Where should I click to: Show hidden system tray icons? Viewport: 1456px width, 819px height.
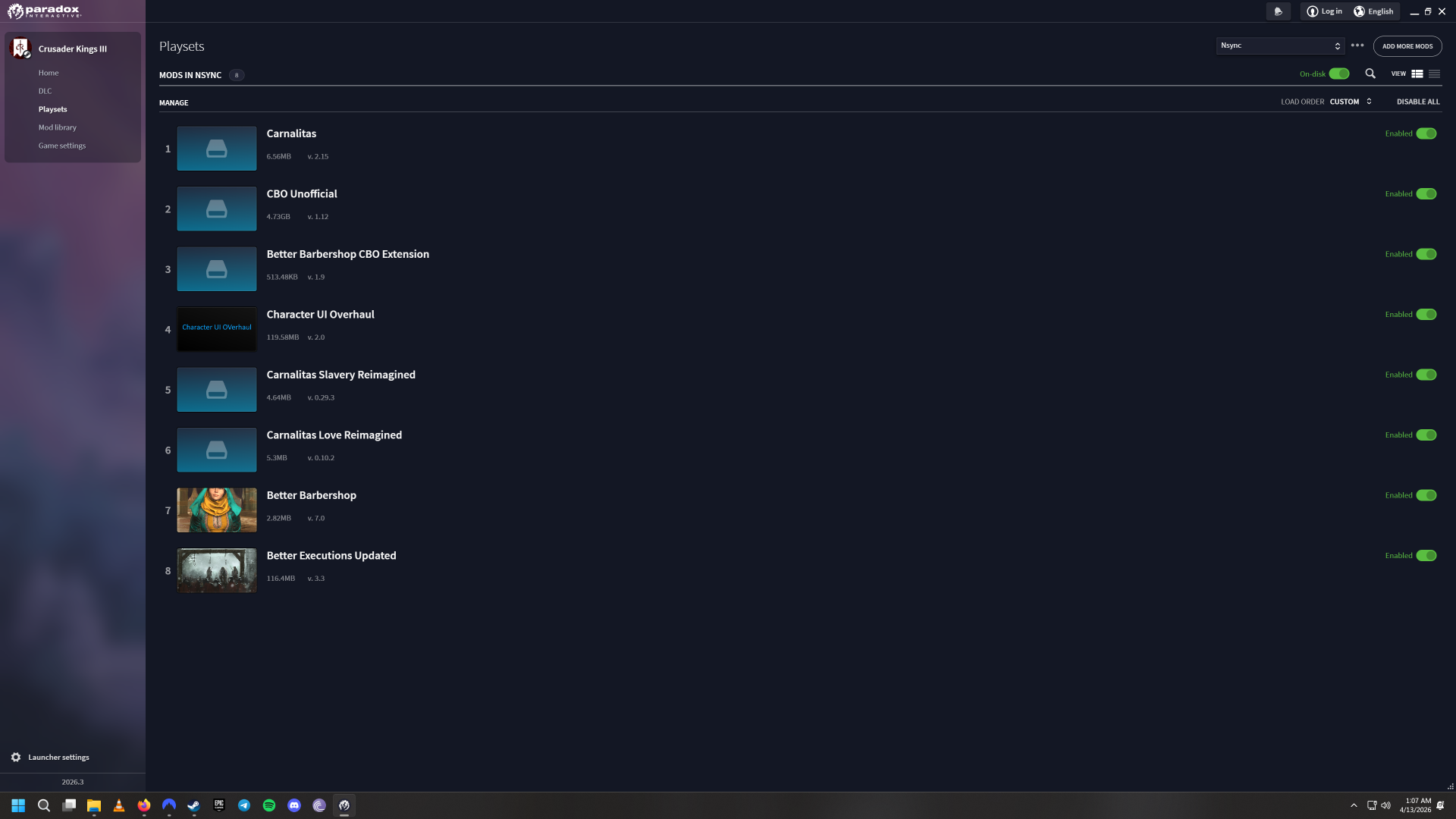1354,805
